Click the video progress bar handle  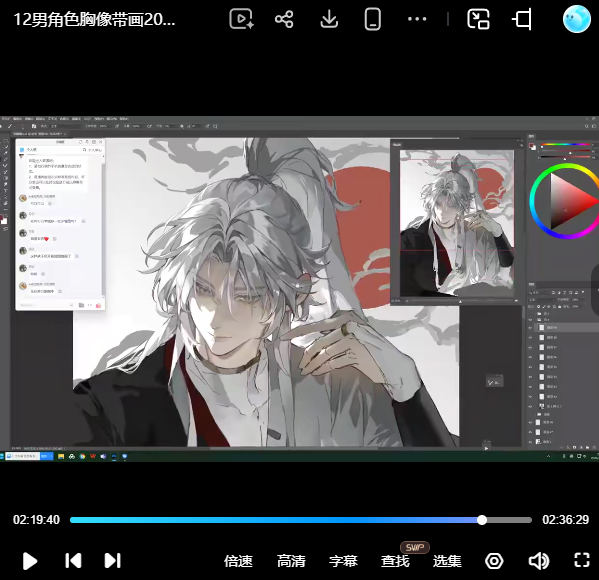pos(482,520)
